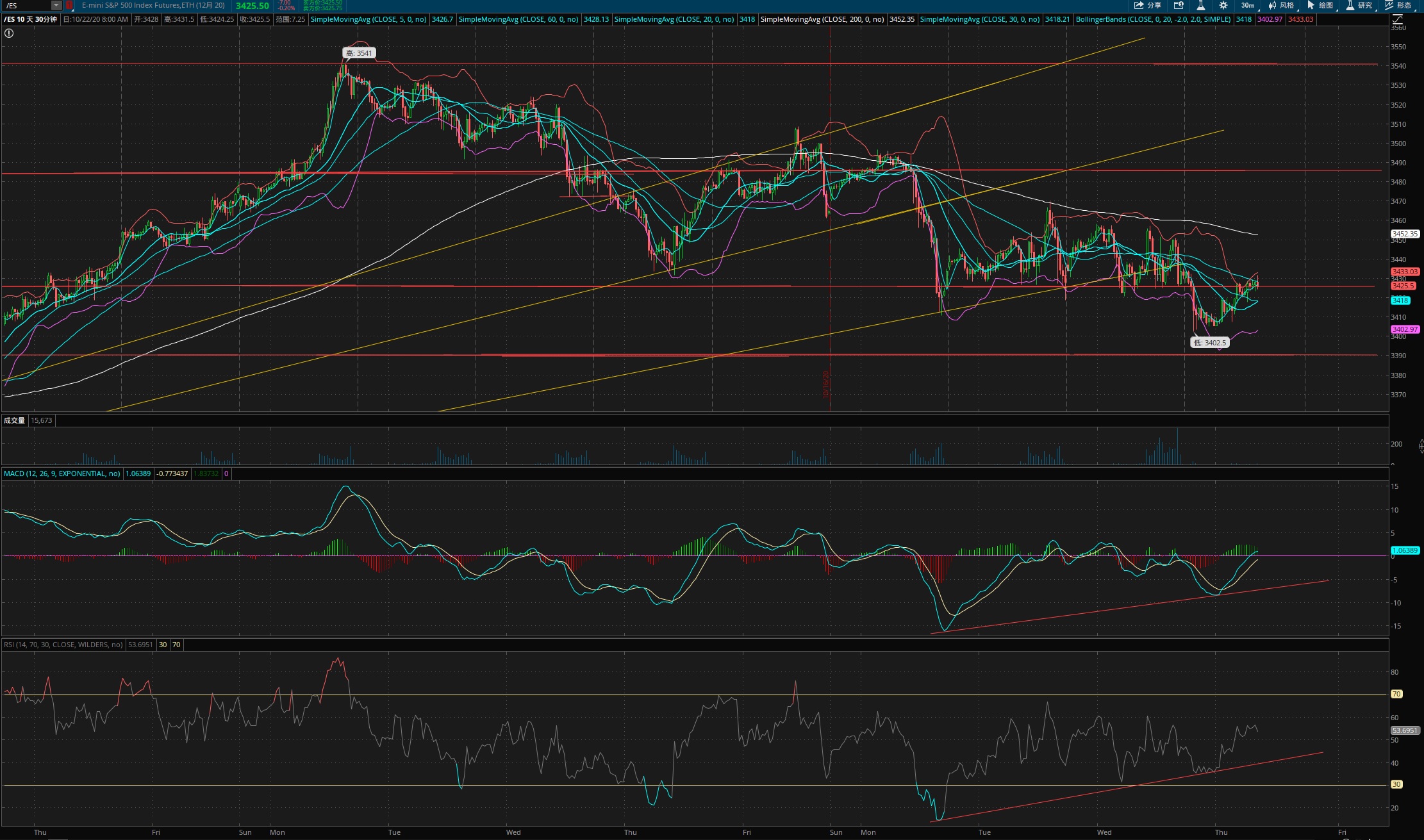Click the E-mini S&P 500 Index Futures description
1424x840 pixels.
coord(153,5)
